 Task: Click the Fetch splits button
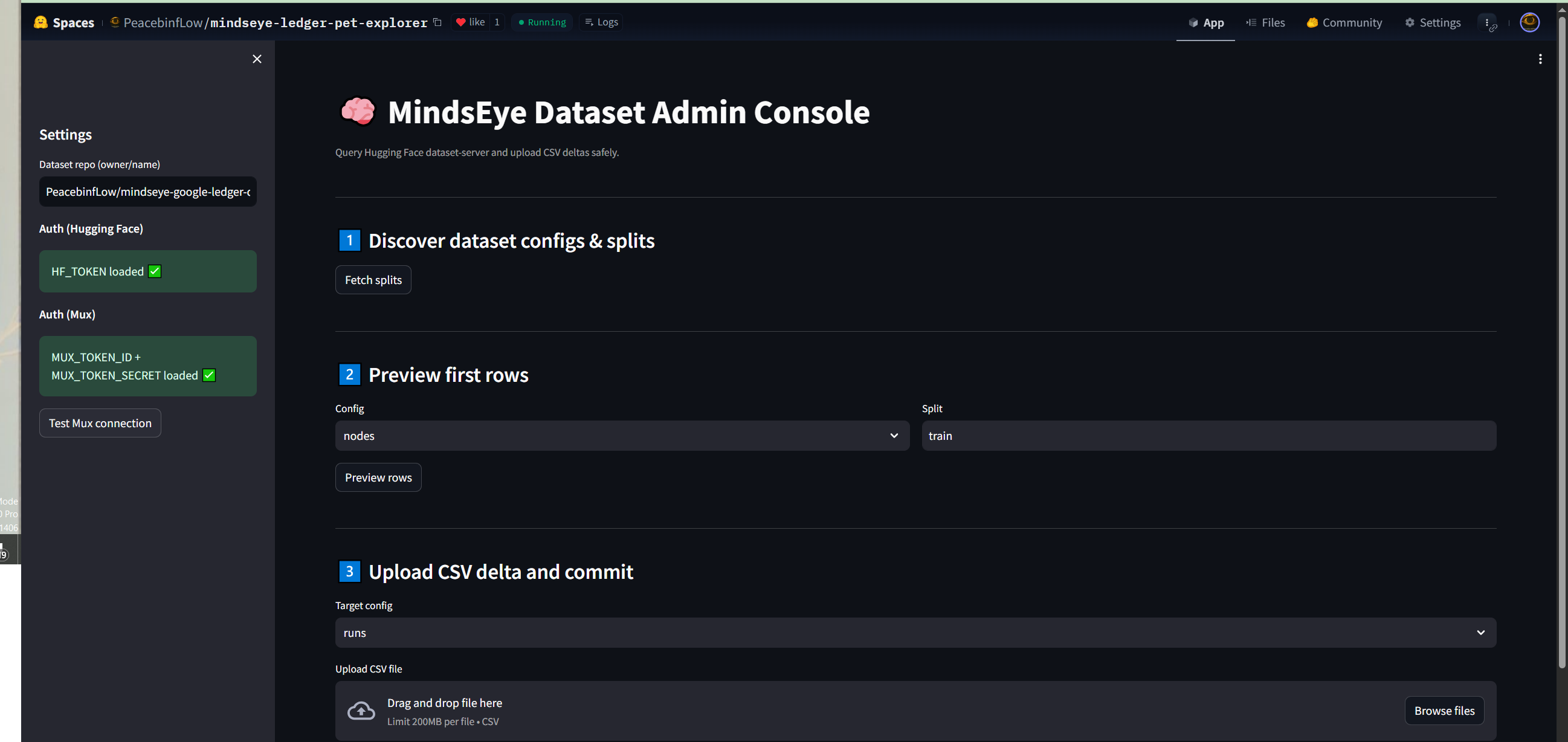click(x=373, y=279)
